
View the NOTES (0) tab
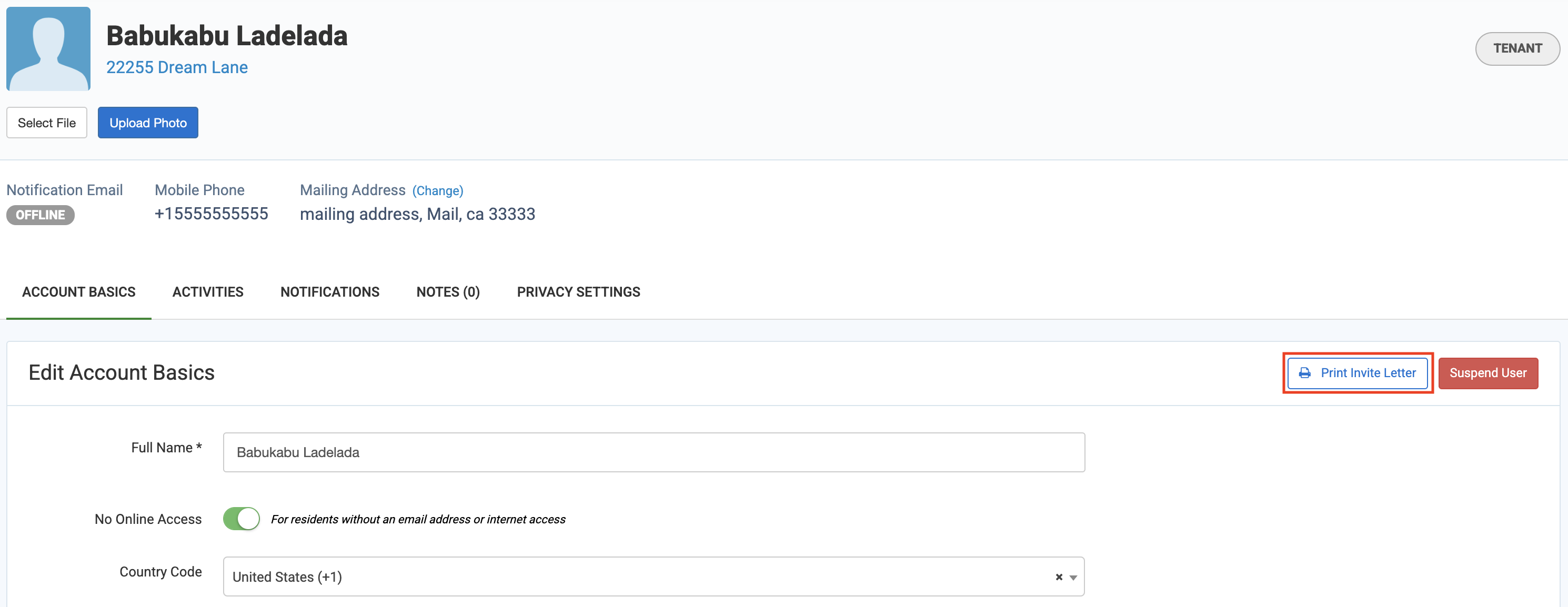447,292
